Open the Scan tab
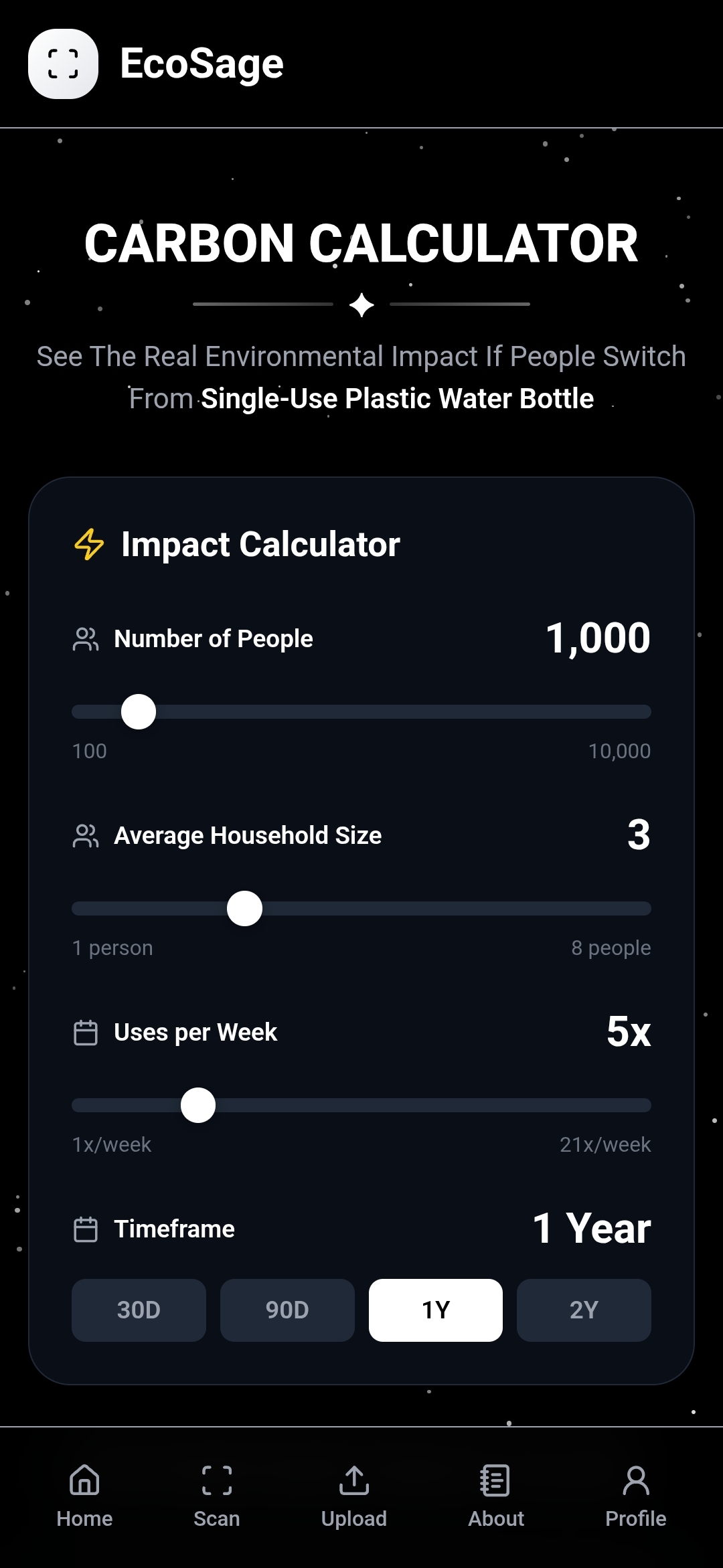Screen dimensions: 723x1568 coord(217,1496)
